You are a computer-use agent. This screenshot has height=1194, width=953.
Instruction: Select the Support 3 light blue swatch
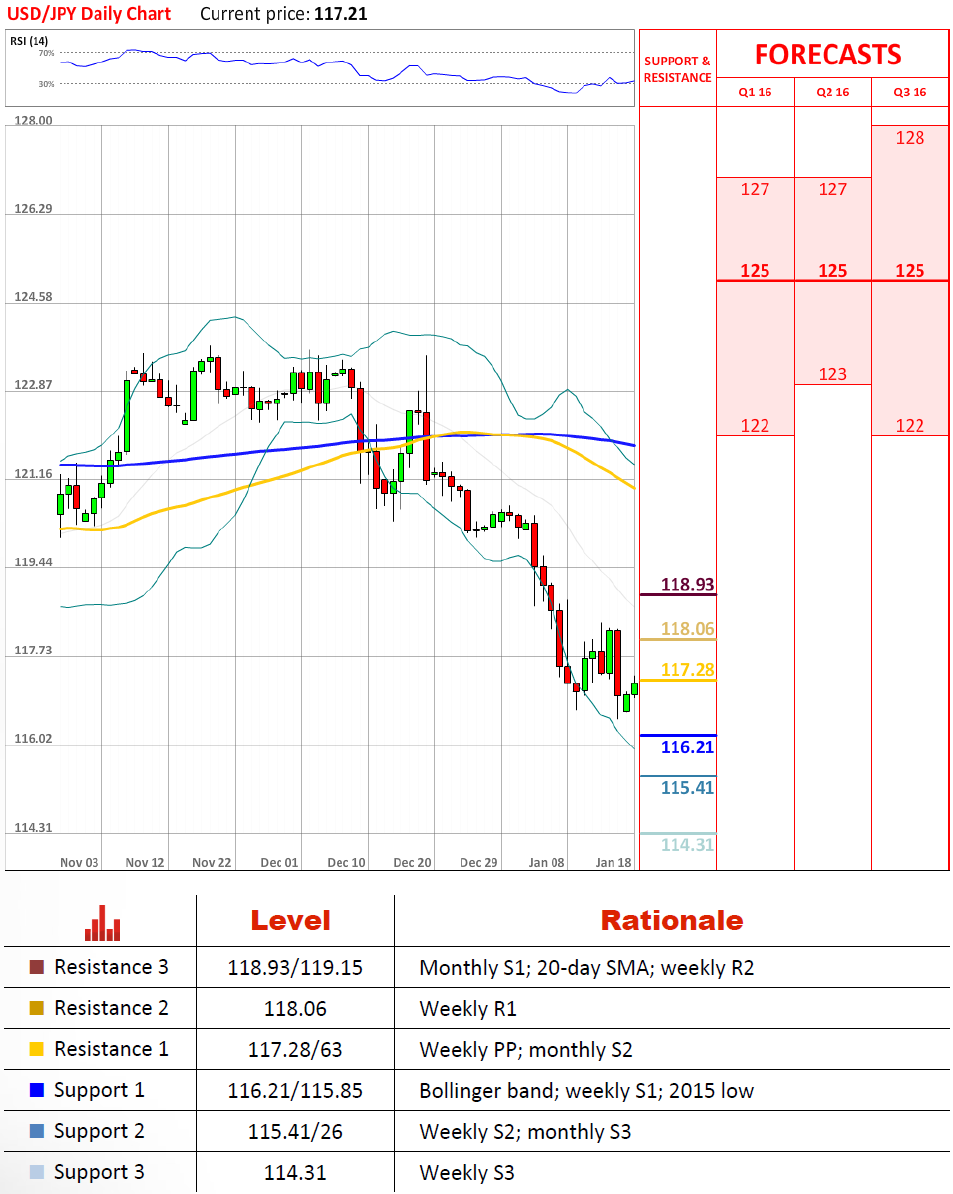coord(37,1172)
